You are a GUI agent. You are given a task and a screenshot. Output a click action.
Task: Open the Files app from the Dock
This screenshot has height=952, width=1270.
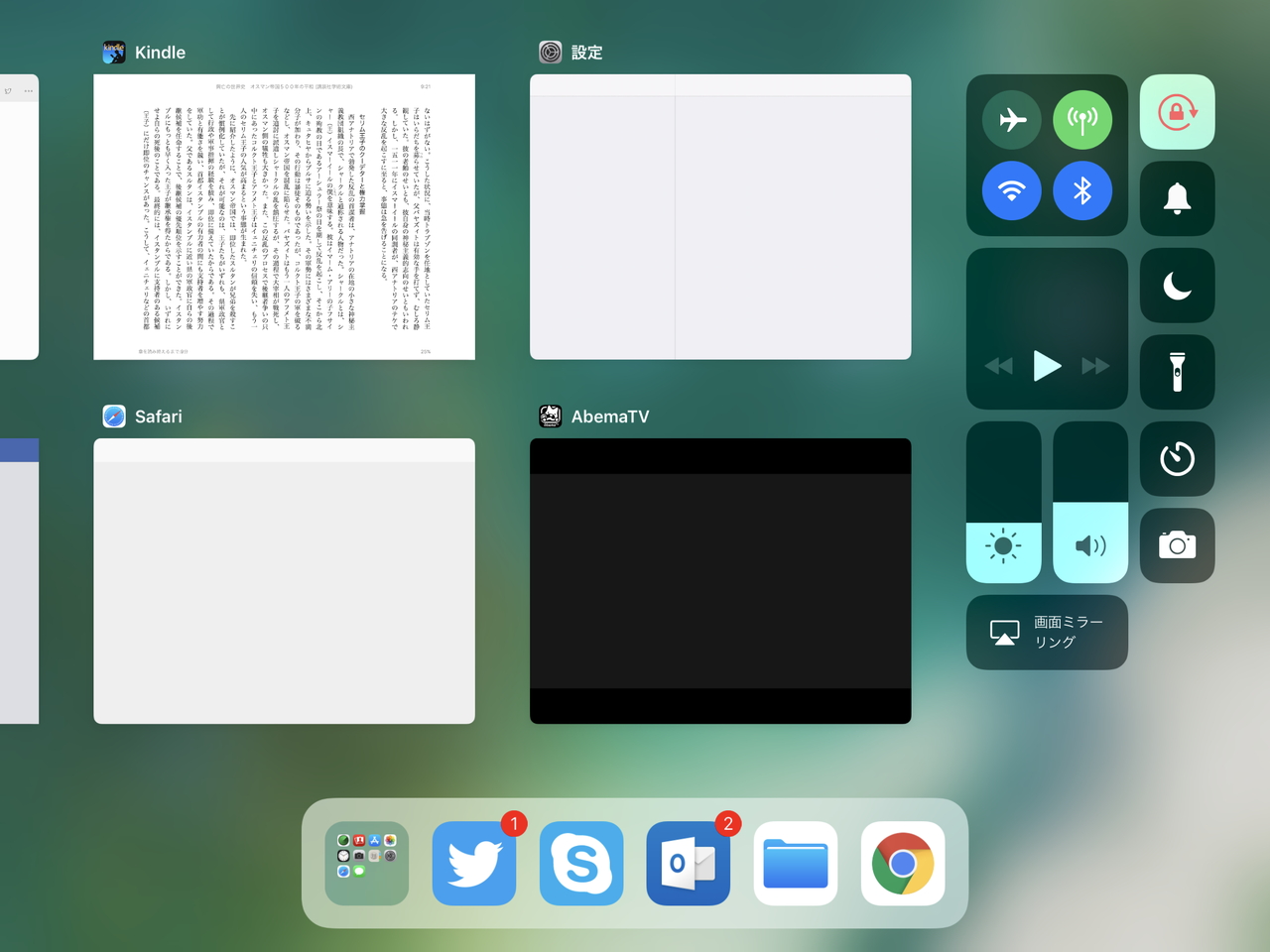796,864
